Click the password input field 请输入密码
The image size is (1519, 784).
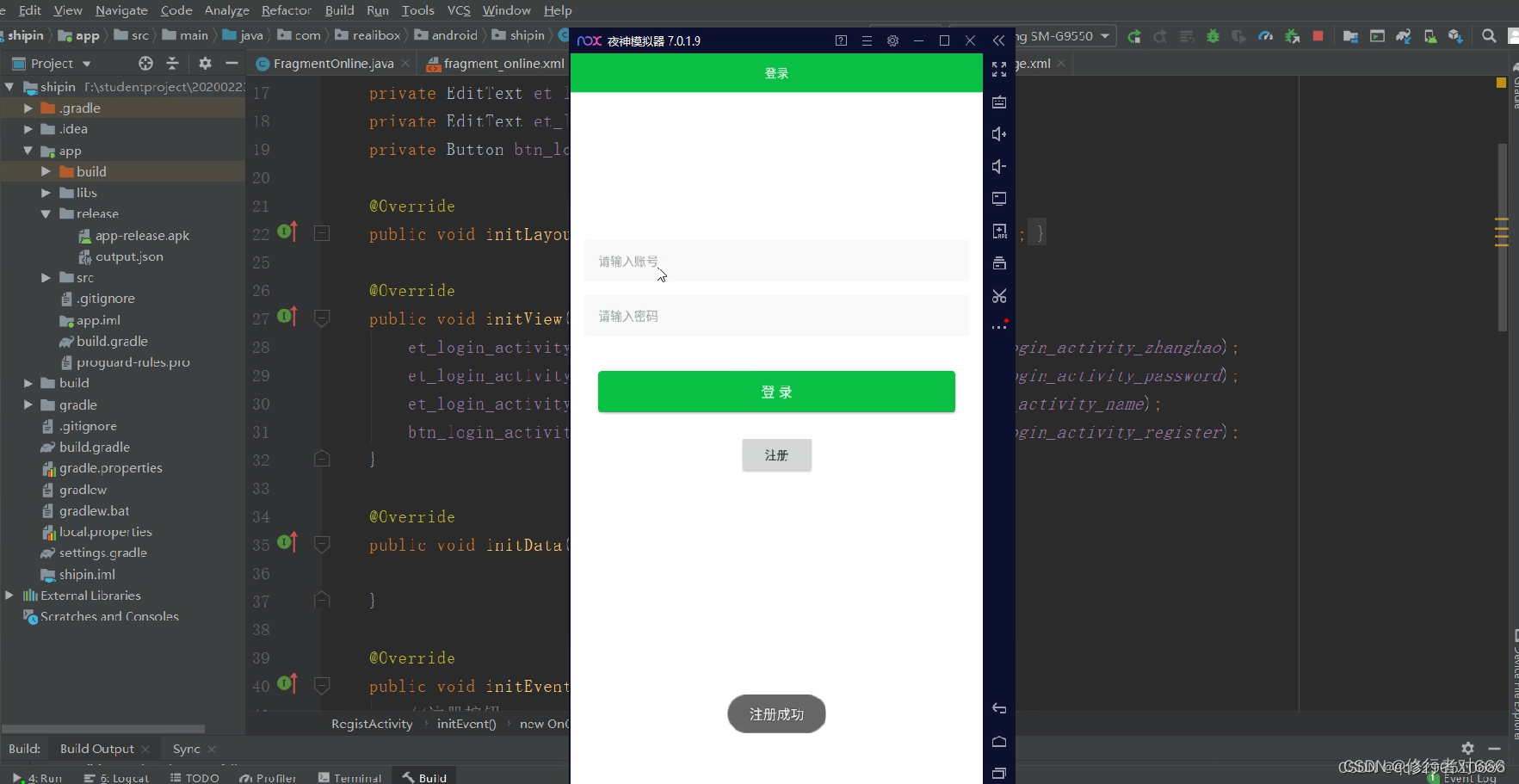pos(776,316)
